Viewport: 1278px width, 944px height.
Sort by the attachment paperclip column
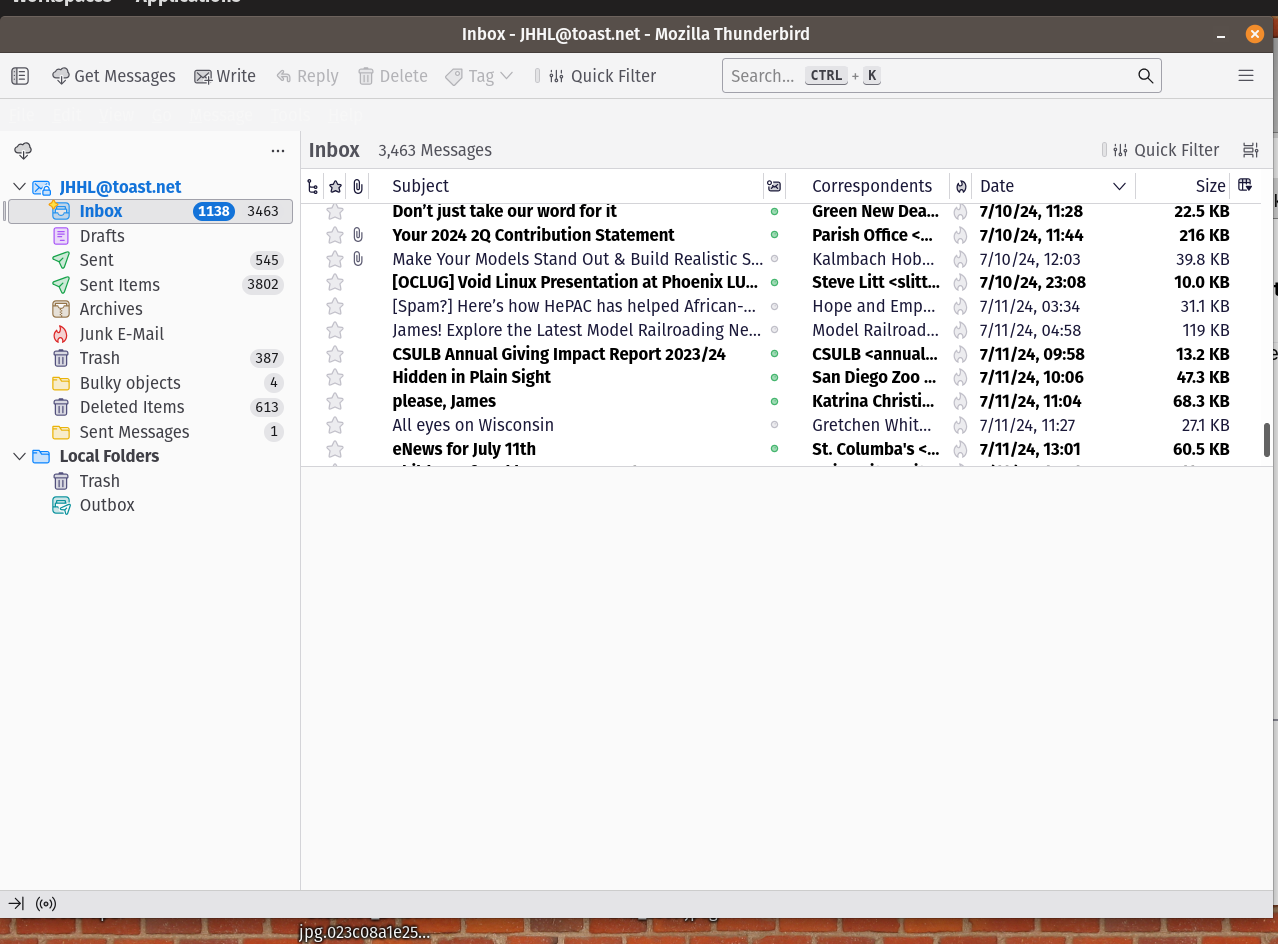[358, 186]
